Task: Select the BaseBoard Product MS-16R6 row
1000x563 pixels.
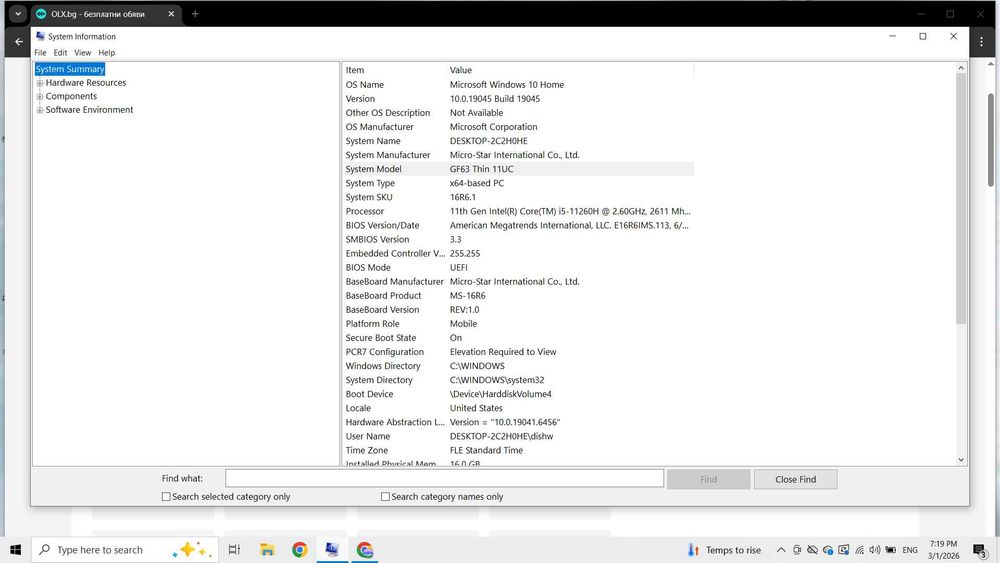Action: [518, 296]
